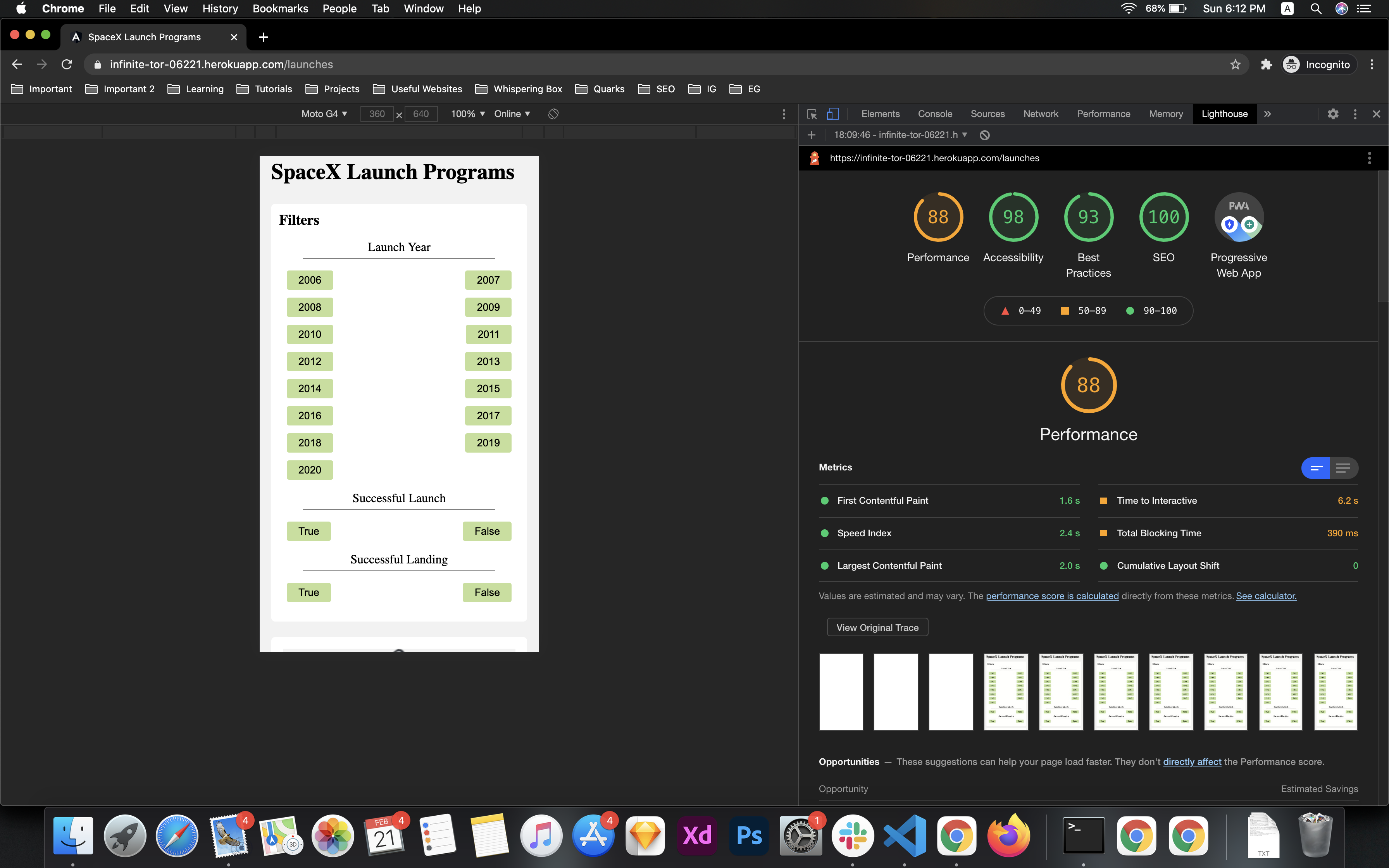Open the DevTools customize three-dot menu
The image size is (1389, 868).
point(1355,114)
